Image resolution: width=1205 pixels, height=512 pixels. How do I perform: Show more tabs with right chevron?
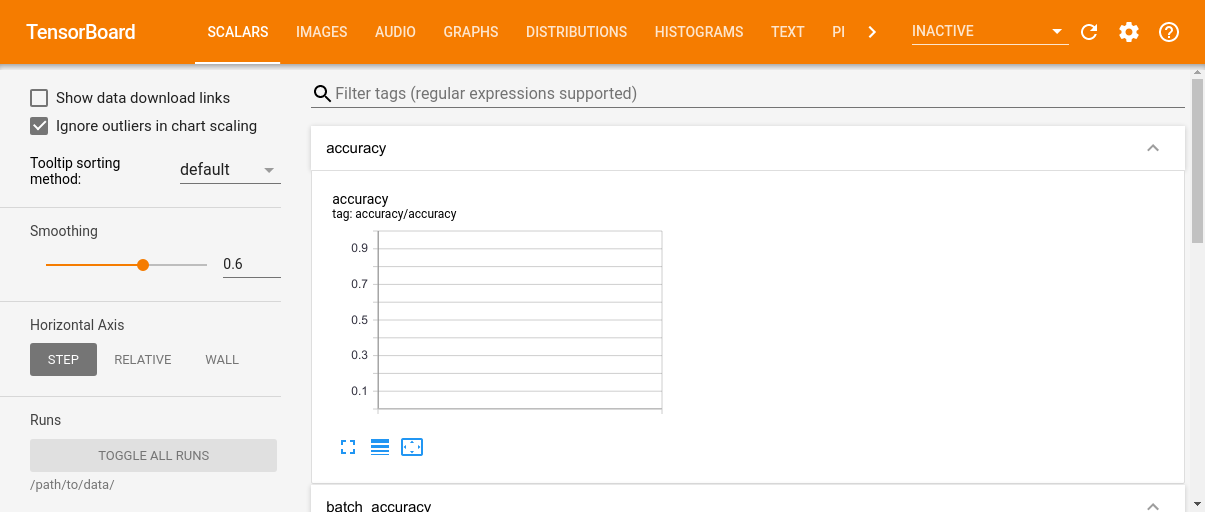point(872,32)
